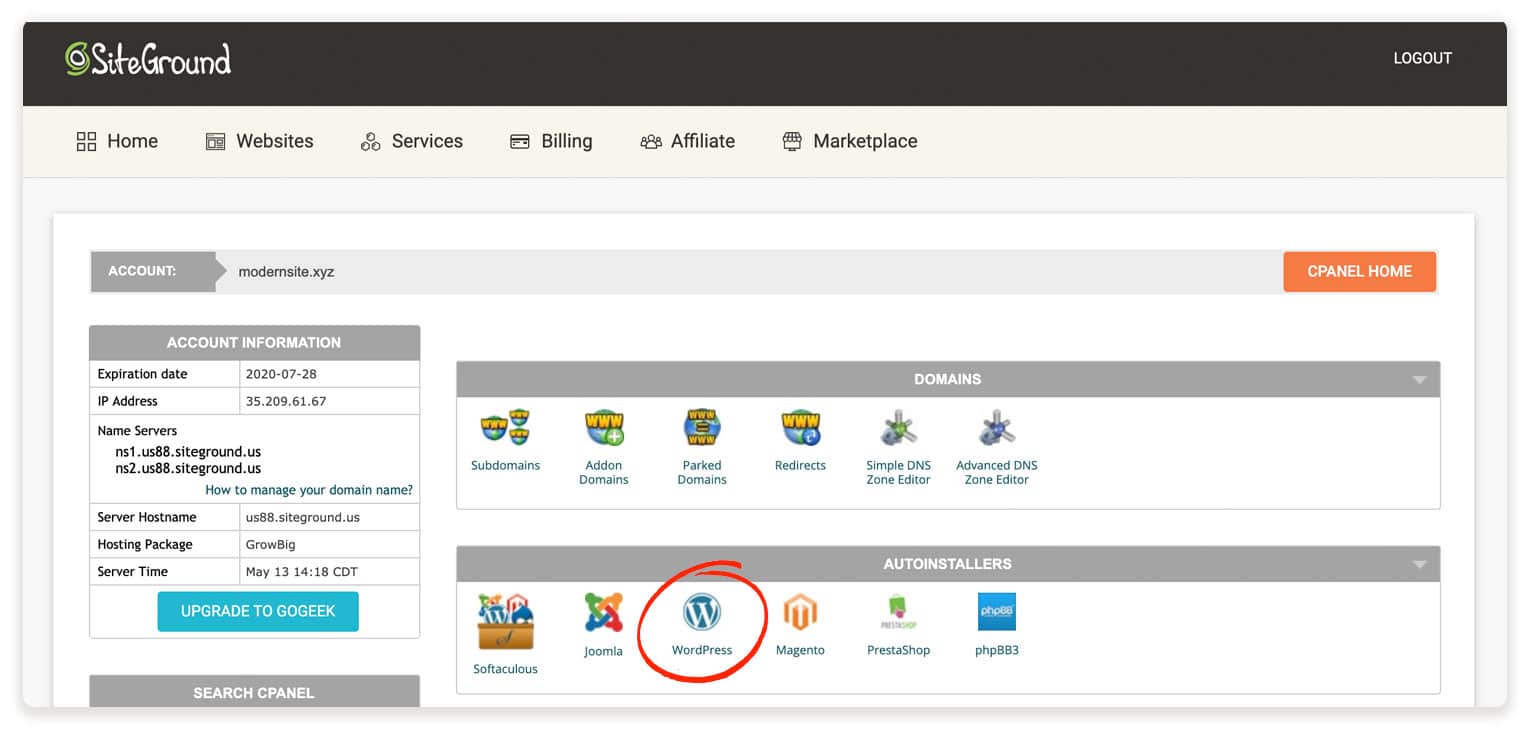This screenshot has width=1536, height=737.
Task: Open the Addon Domains icon
Action: point(604,428)
